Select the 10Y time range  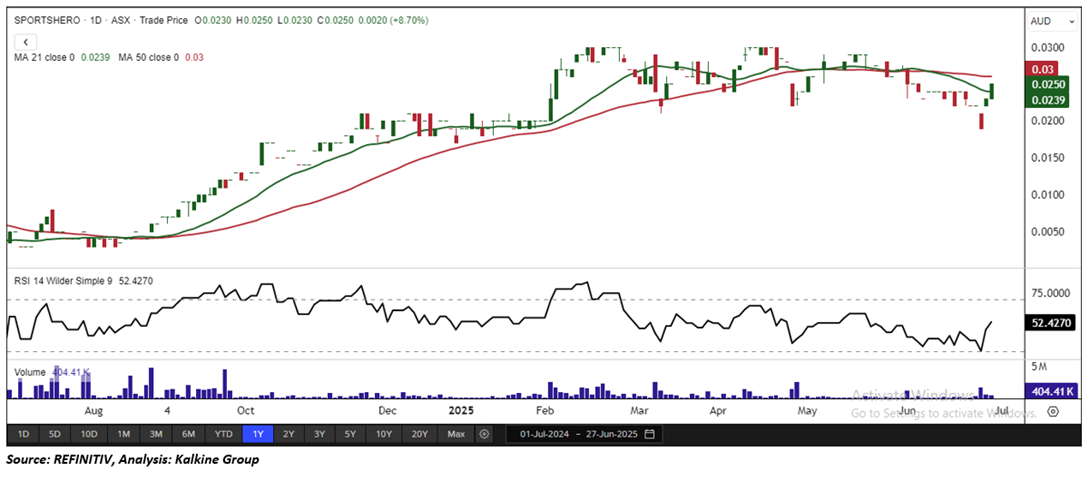(x=383, y=434)
